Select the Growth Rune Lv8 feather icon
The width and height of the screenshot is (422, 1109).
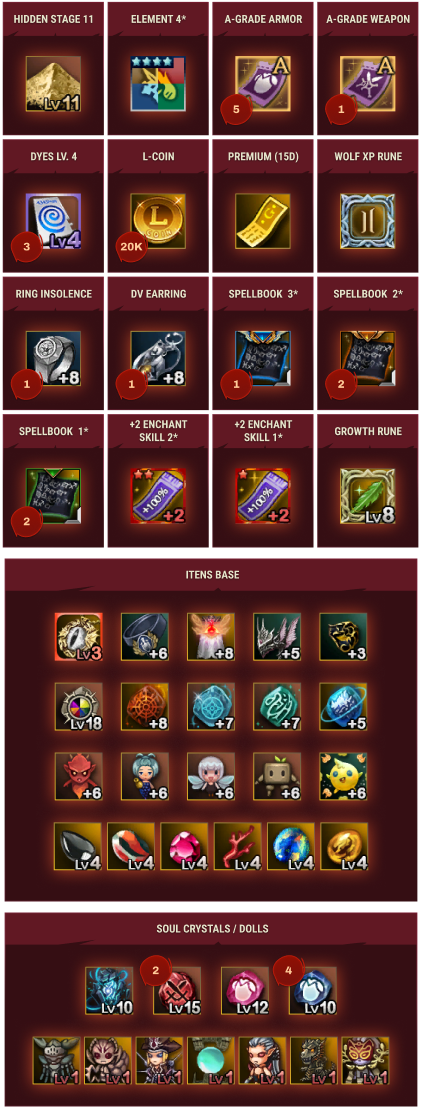(x=367, y=496)
